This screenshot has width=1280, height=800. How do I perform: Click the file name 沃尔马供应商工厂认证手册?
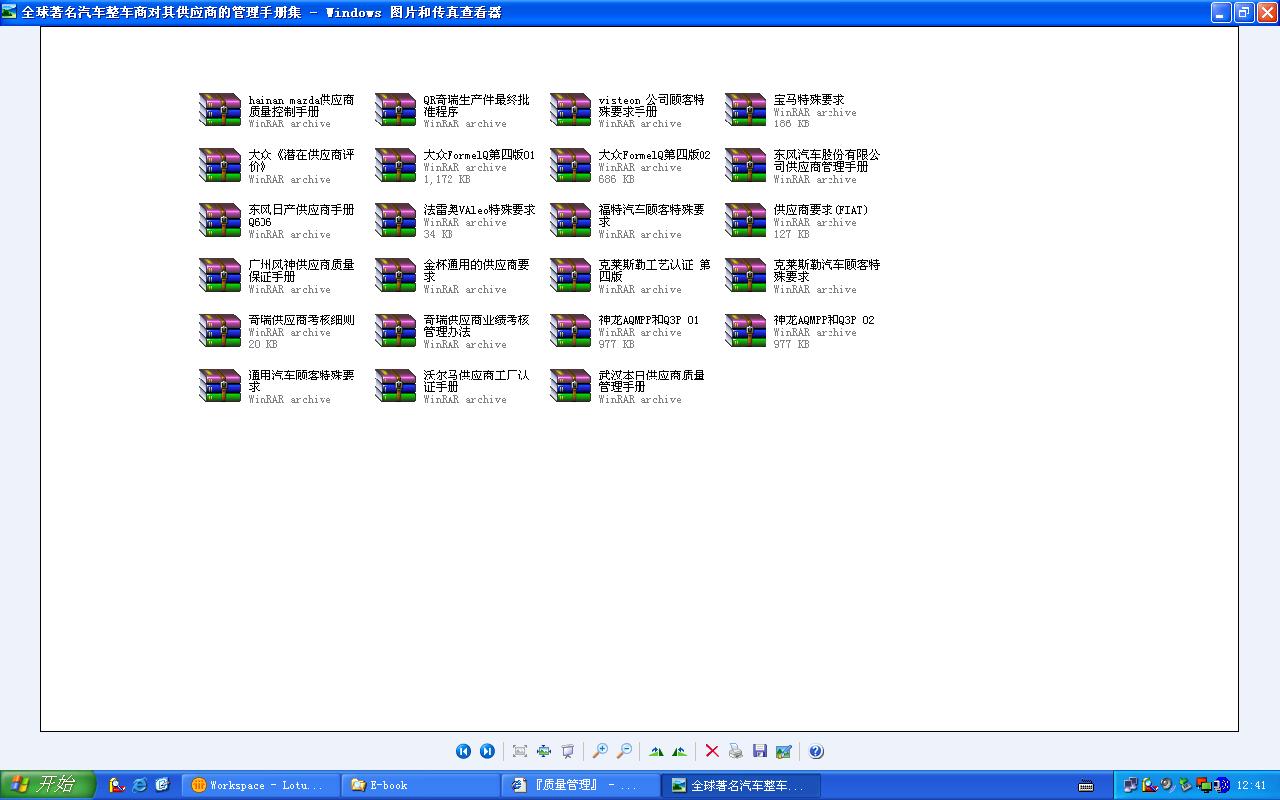(477, 381)
